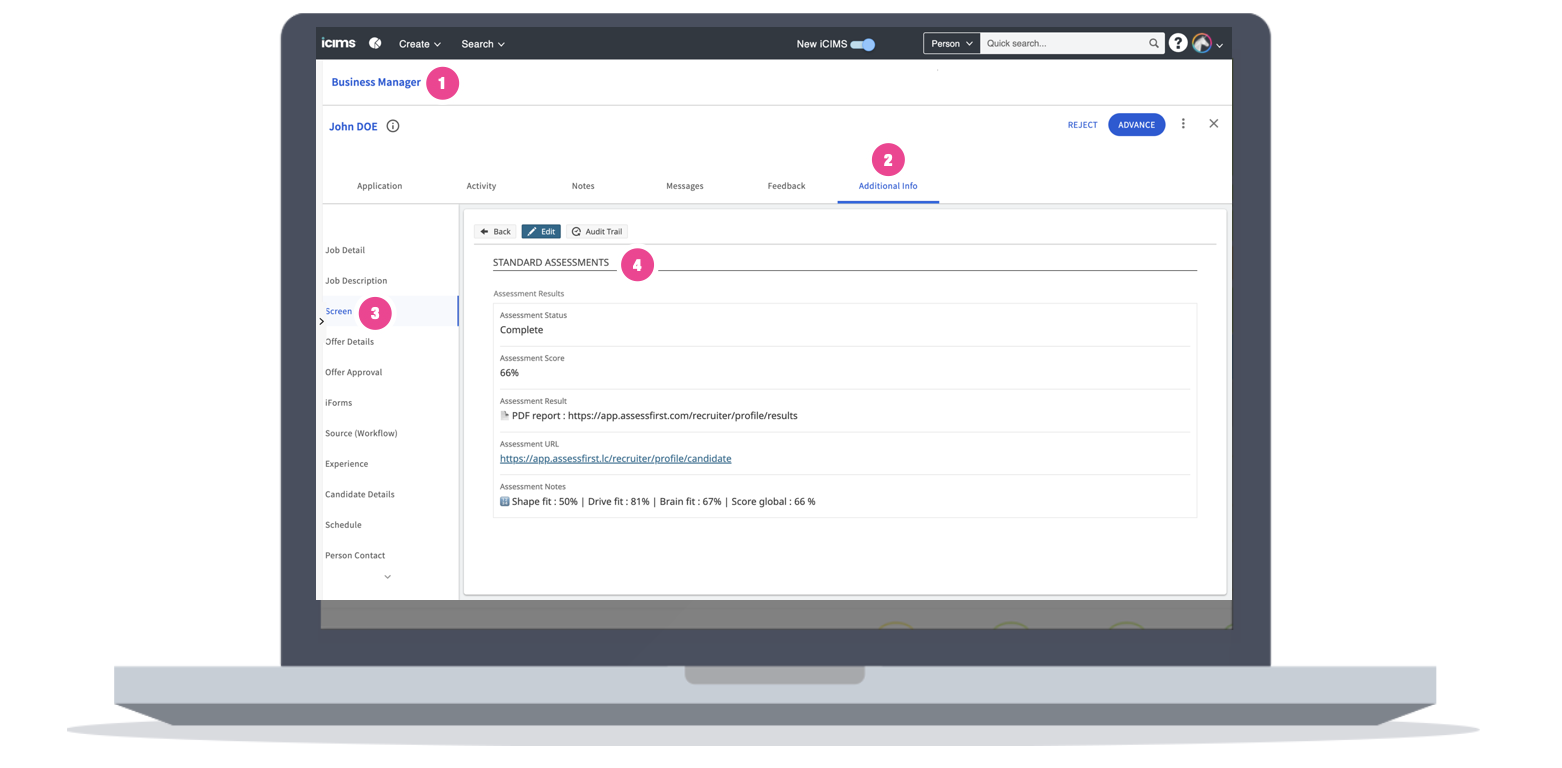The image size is (1562, 768).
Task: Click the ADVANCE button
Action: pos(1136,125)
